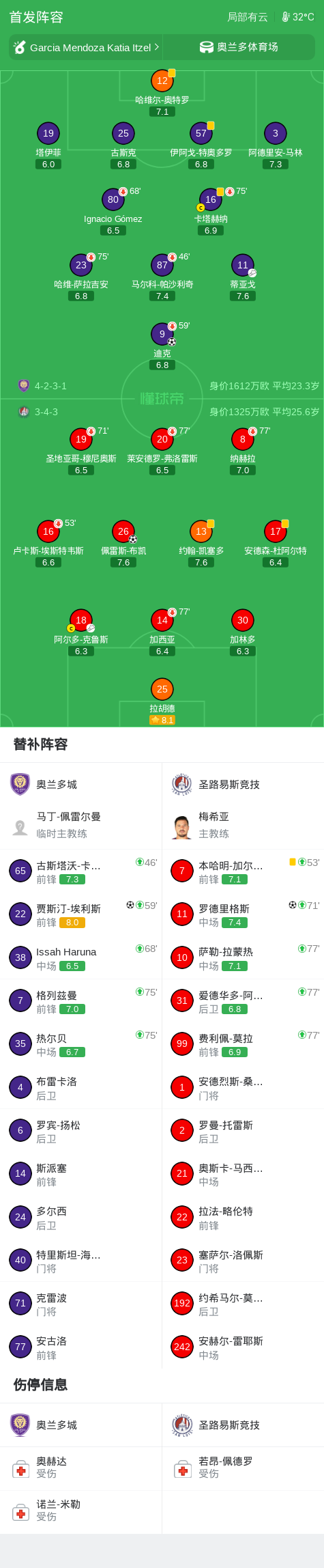Expand referee Garcia Mendoza Katia Itzel details

tap(86, 47)
